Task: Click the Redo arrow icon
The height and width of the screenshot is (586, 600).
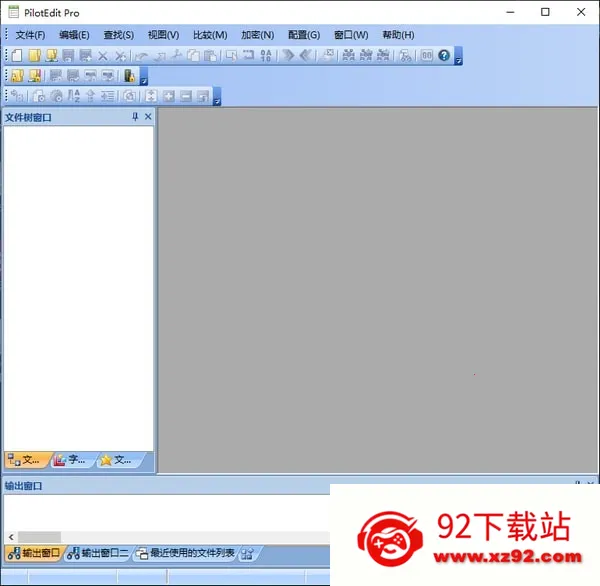Action: click(x=160, y=56)
